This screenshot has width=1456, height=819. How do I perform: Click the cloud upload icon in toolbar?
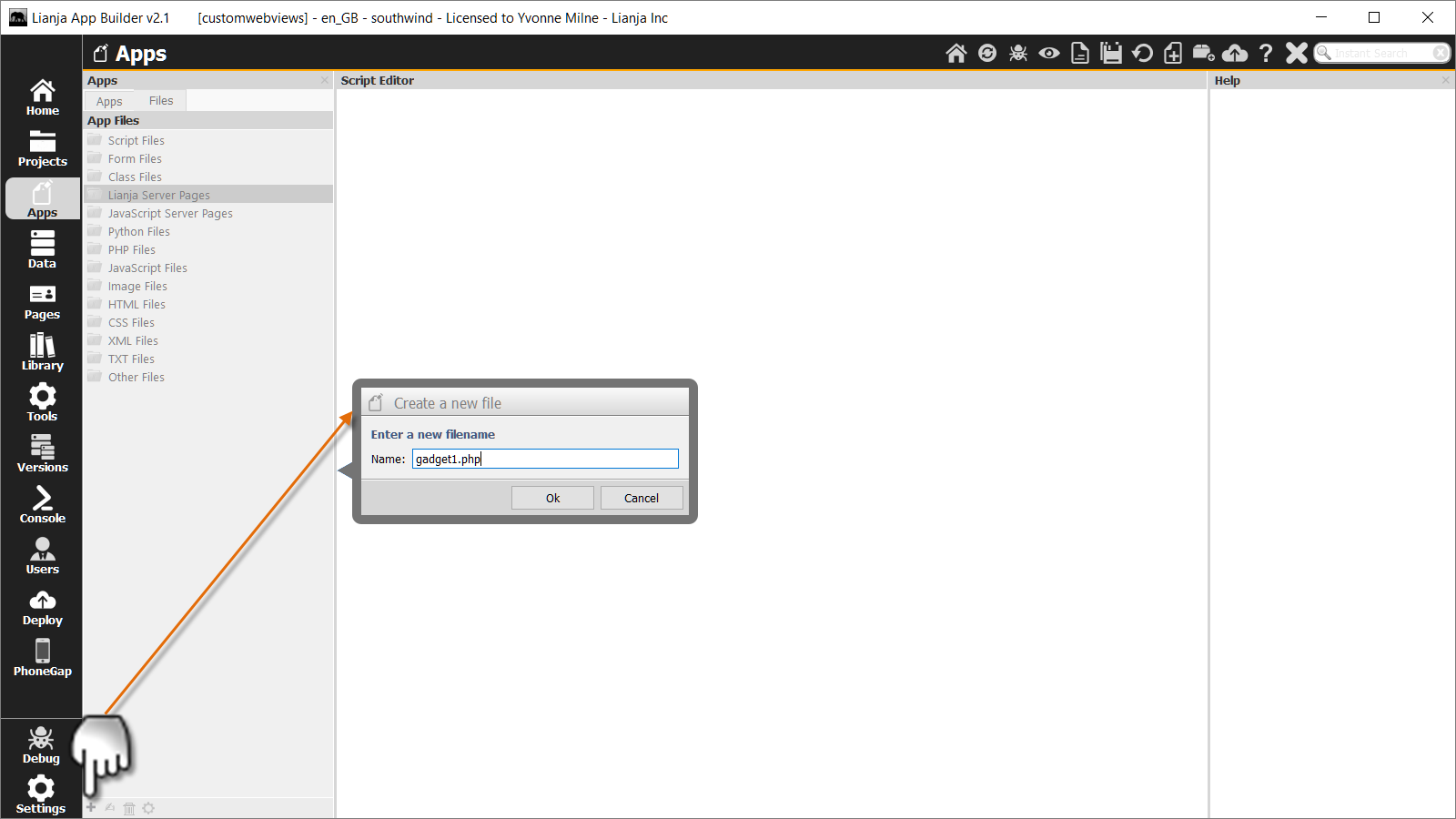pyautogui.click(x=1235, y=54)
